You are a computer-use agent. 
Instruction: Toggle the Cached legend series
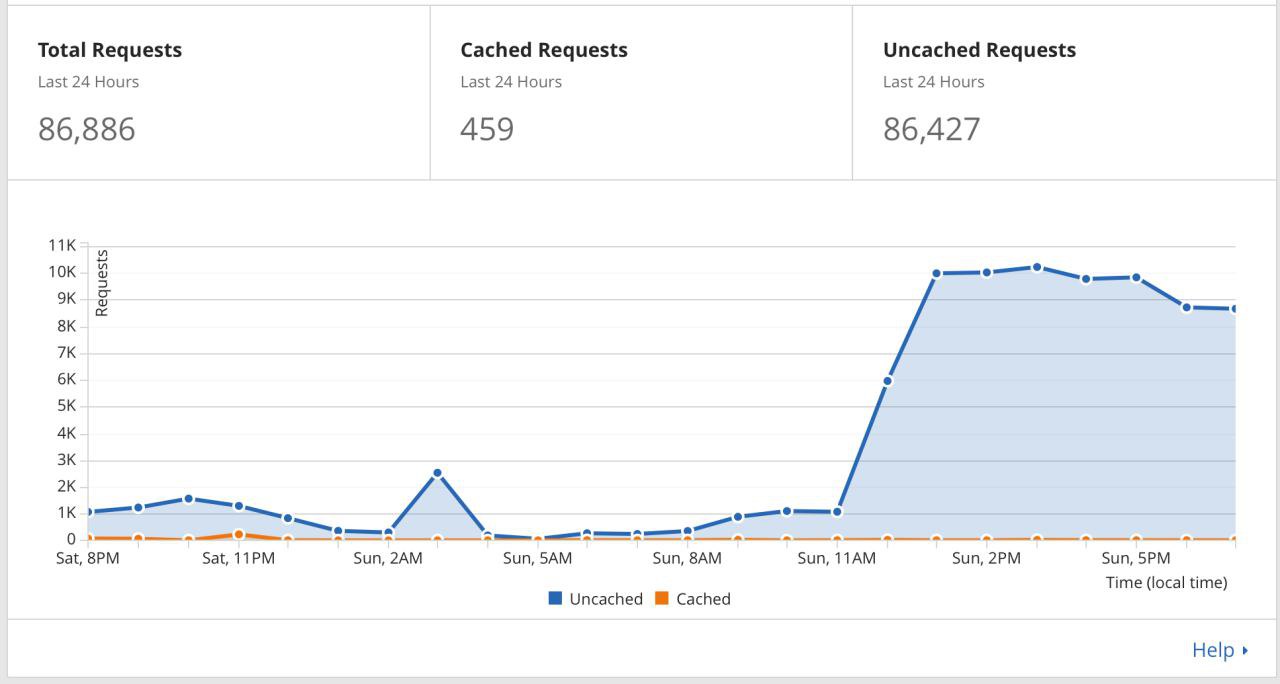pos(692,599)
